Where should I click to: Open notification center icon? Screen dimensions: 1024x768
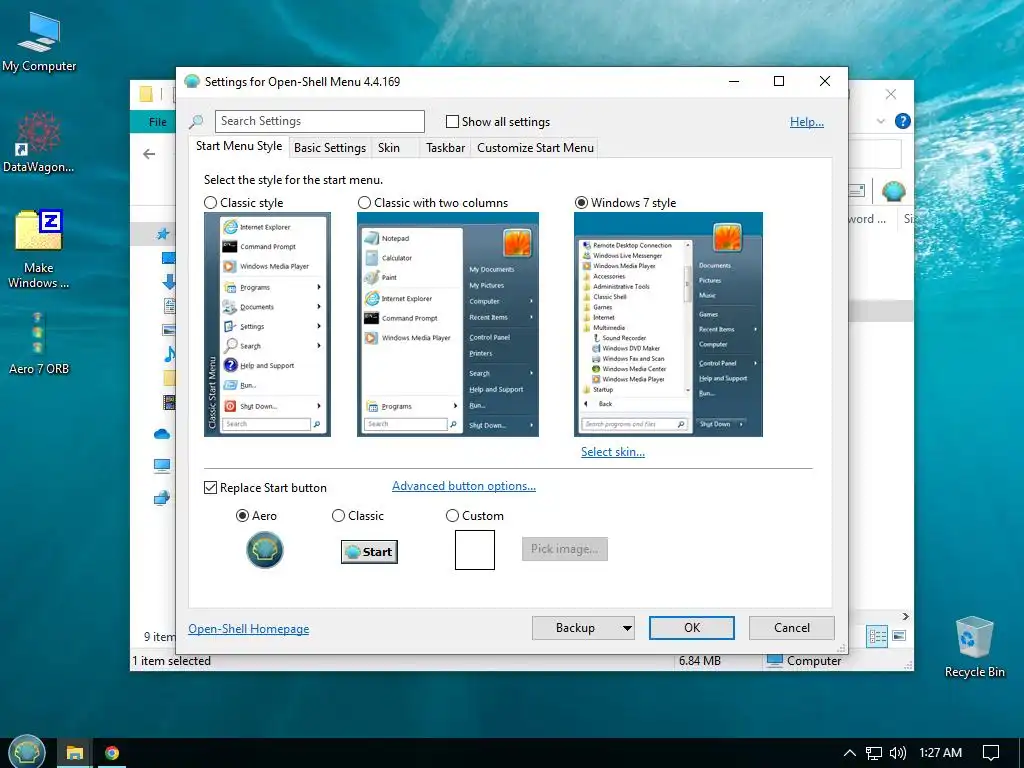pyautogui.click(x=991, y=753)
